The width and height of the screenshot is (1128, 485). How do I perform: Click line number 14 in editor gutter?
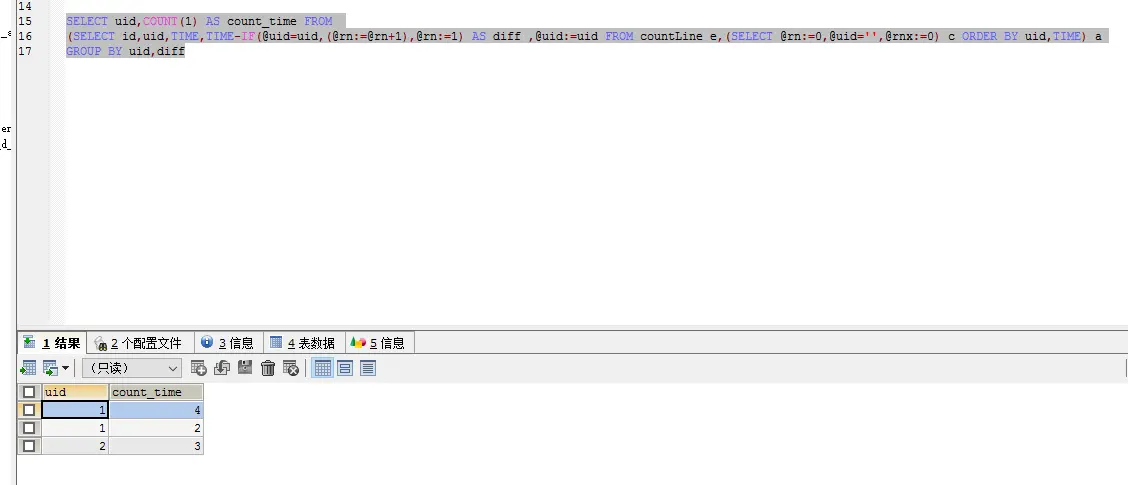(24, 6)
